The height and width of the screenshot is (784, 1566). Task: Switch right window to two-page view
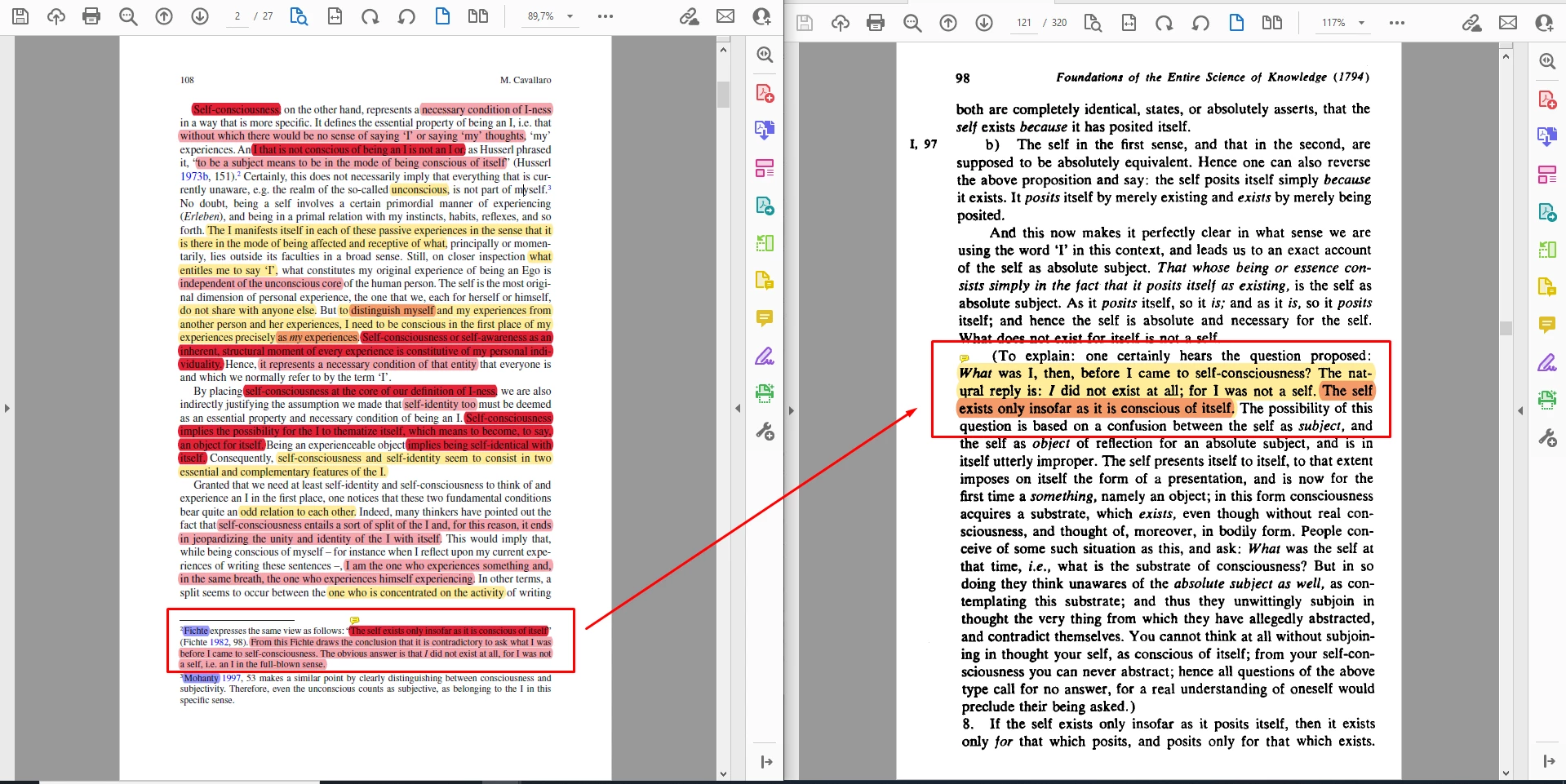click(x=1272, y=23)
